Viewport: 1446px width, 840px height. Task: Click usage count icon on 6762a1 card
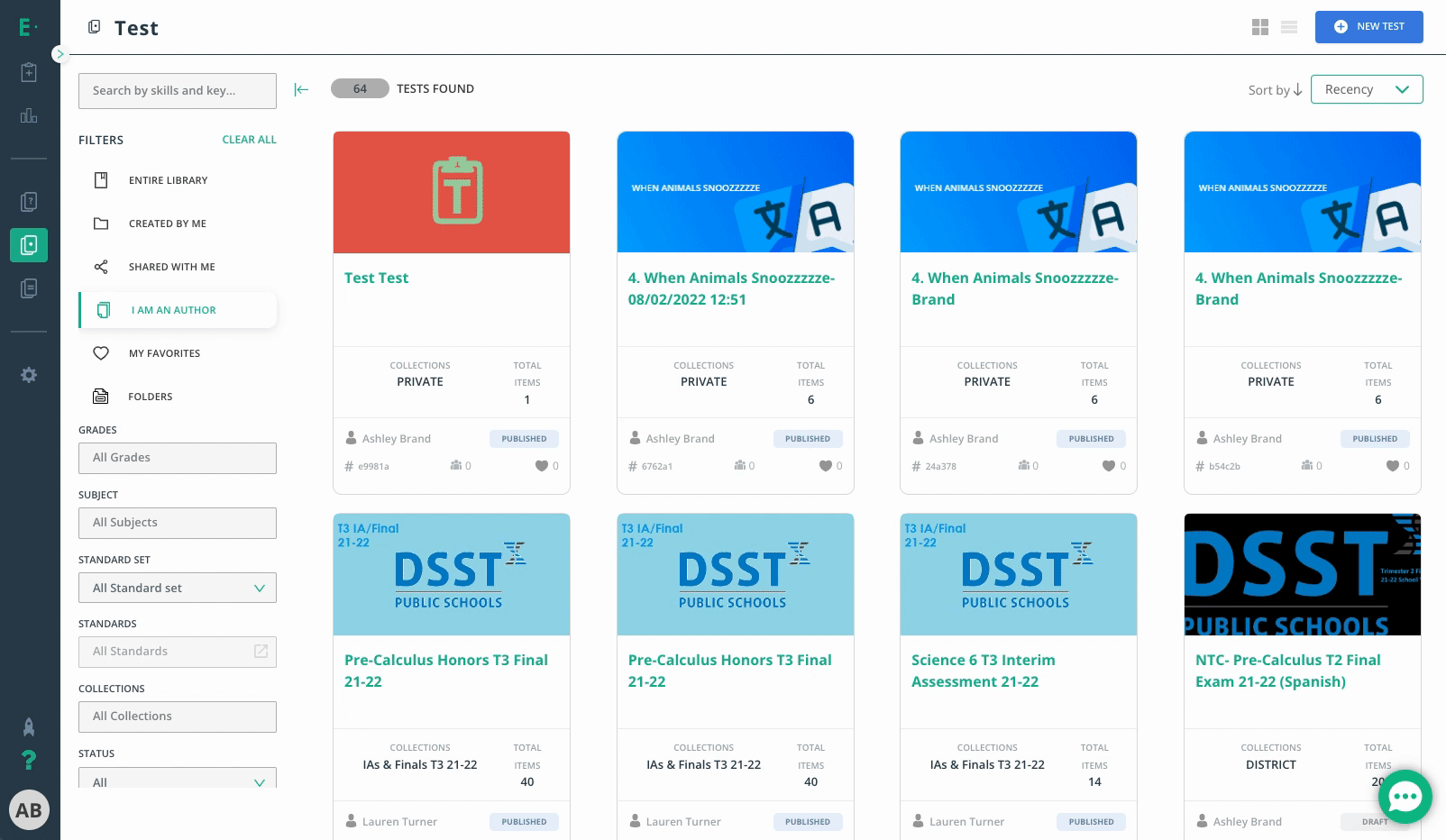tap(739, 466)
